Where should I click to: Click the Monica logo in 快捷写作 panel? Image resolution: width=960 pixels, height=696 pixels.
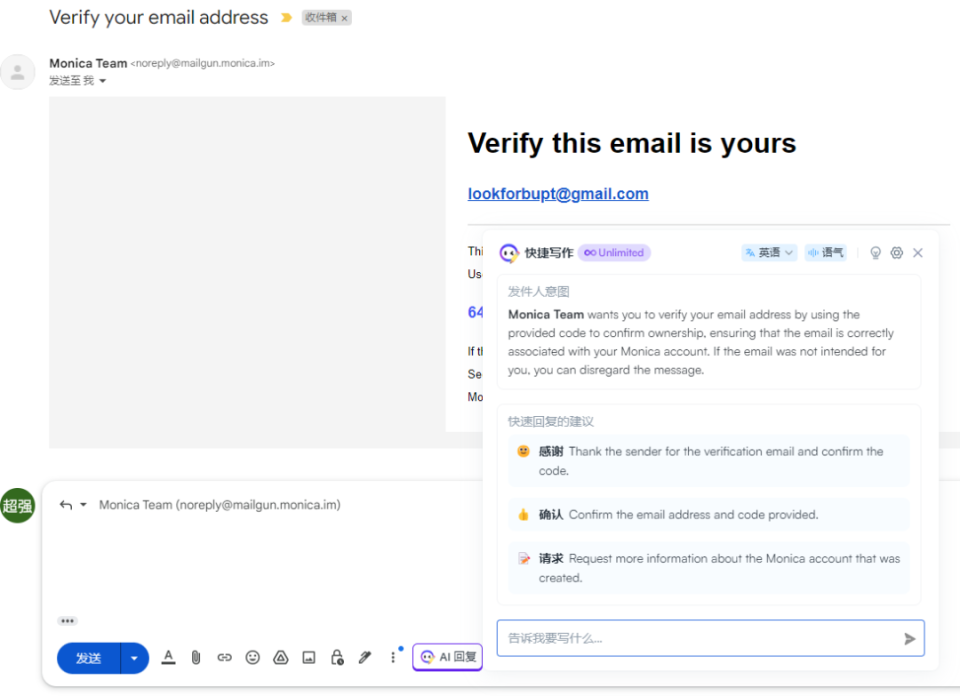(x=509, y=253)
